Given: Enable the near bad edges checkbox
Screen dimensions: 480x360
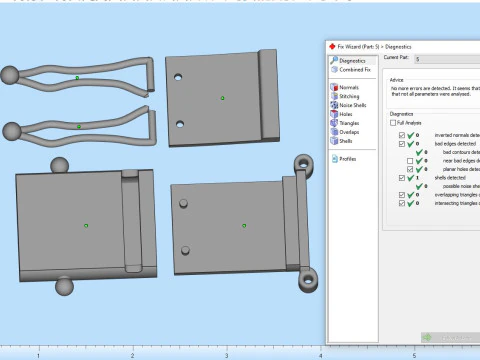Looking at the screenshot, I should 410,161.
